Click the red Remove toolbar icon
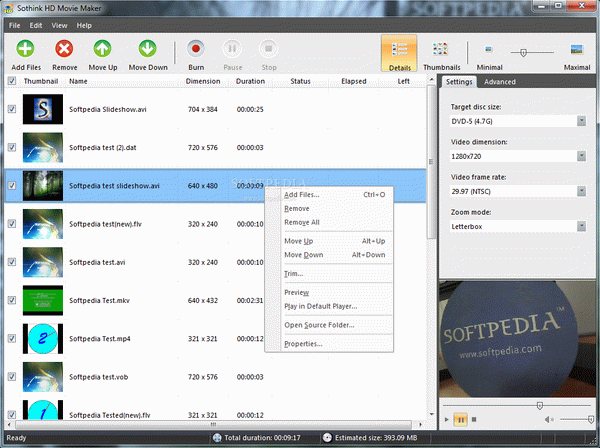The height and width of the screenshot is (448, 600). (x=64, y=49)
